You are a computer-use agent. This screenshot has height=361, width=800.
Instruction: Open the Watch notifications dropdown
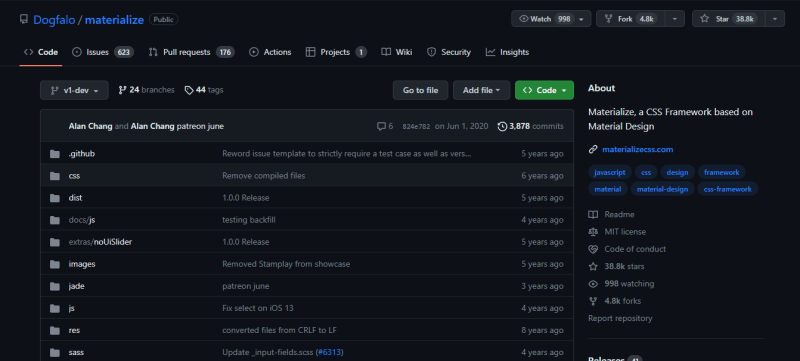click(x=551, y=19)
